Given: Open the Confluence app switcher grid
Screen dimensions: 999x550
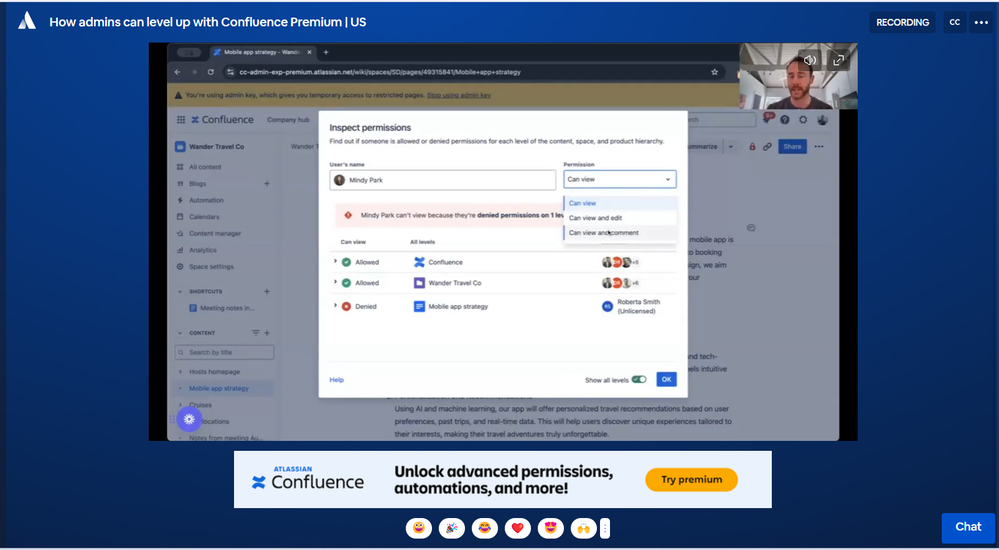Looking at the screenshot, I should tap(181, 119).
